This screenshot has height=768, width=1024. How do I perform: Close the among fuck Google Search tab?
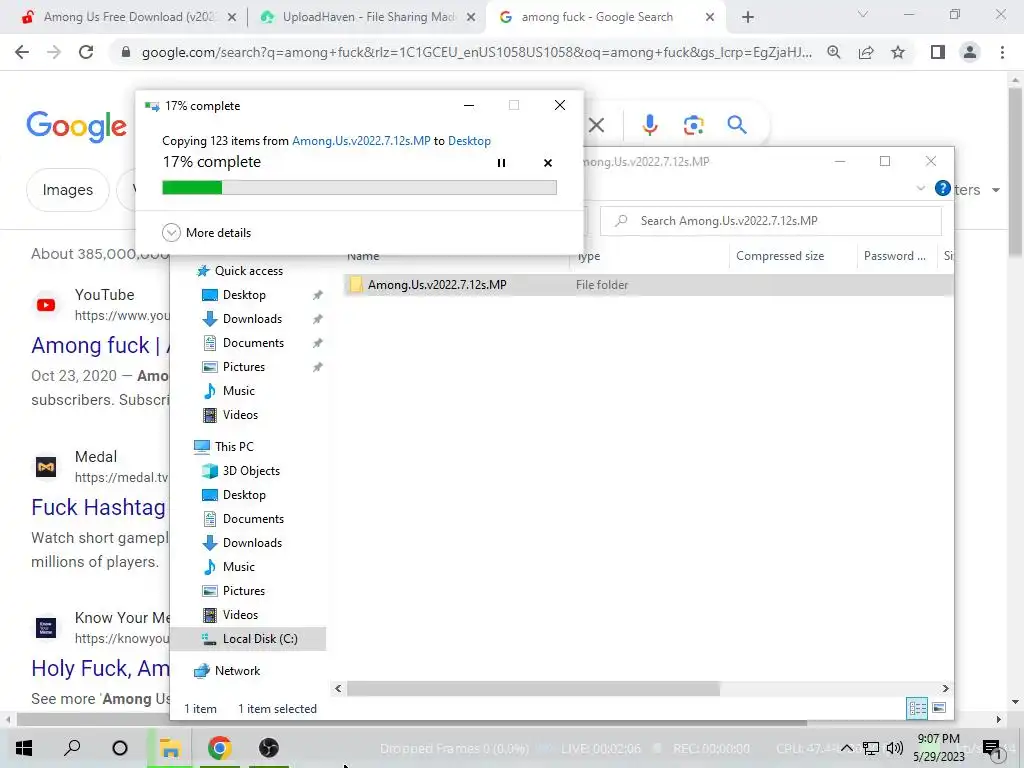710,18
